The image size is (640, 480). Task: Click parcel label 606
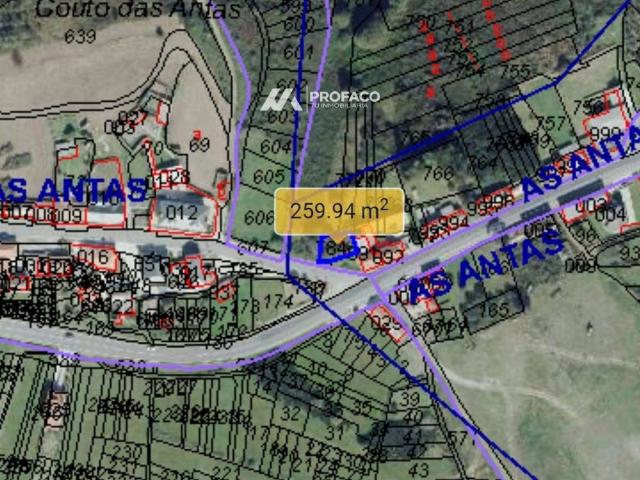click(x=259, y=218)
